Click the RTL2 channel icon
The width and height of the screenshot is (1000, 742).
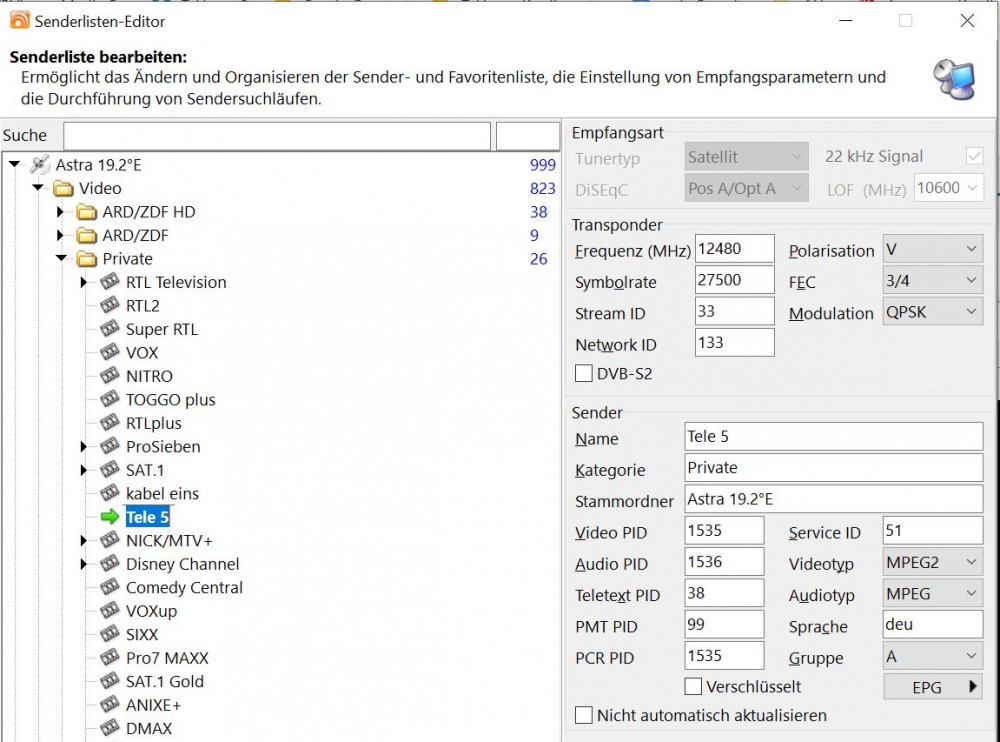coord(110,305)
